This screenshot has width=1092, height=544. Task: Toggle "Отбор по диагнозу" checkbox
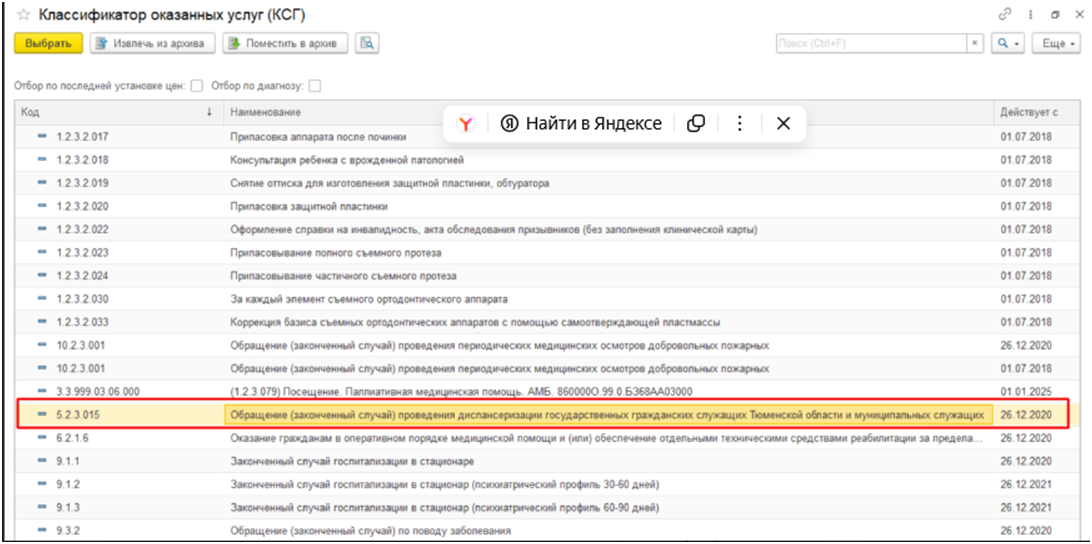coord(315,86)
